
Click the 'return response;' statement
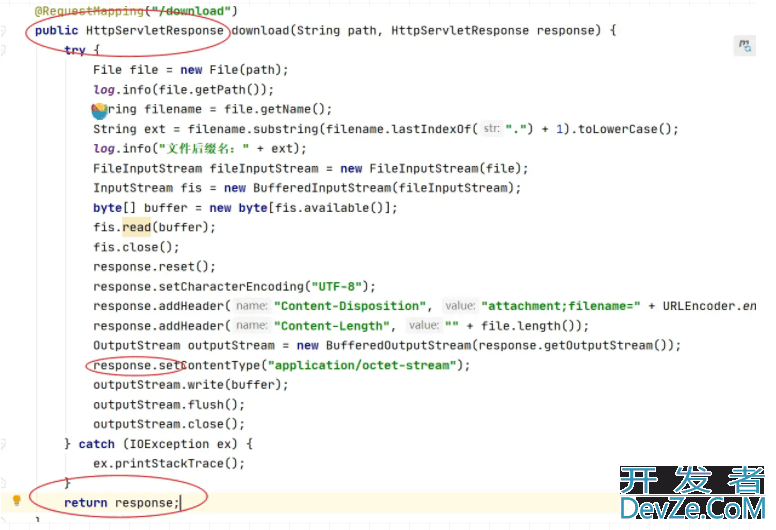[122, 503]
